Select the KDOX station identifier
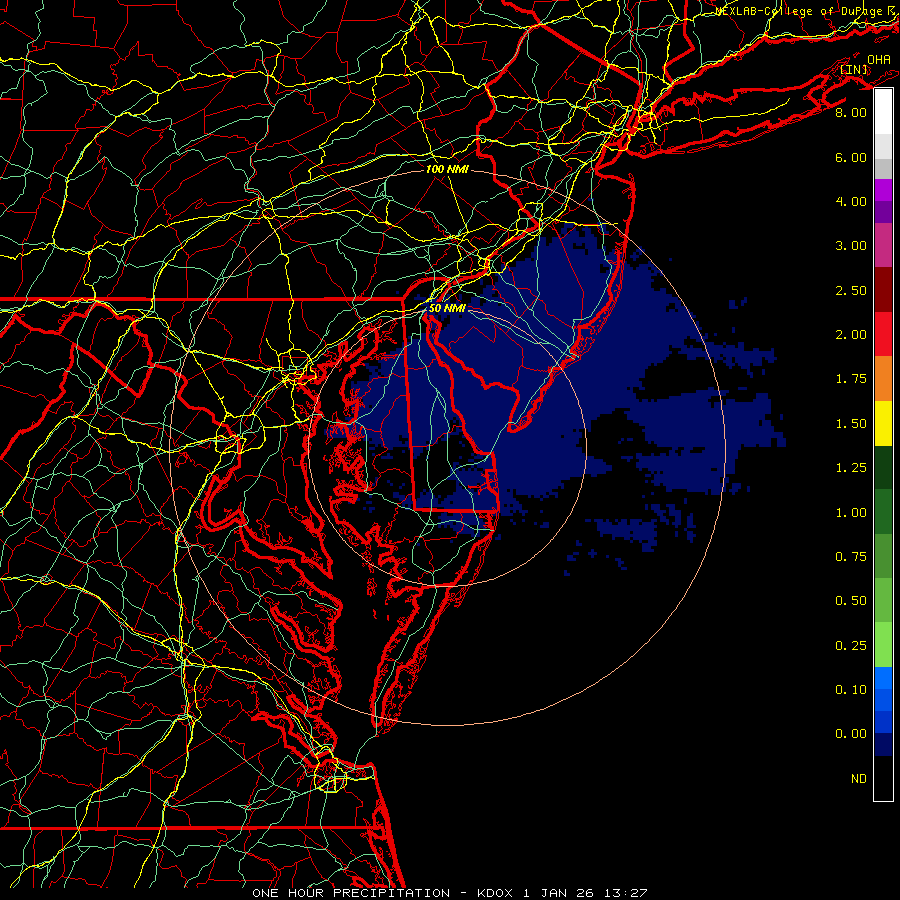Screen dimensions: 900x900 point(495,893)
